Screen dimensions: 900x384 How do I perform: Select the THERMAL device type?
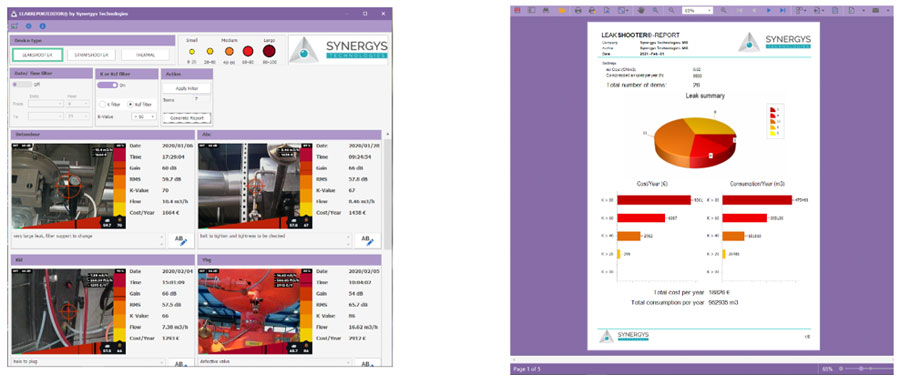(x=145, y=55)
